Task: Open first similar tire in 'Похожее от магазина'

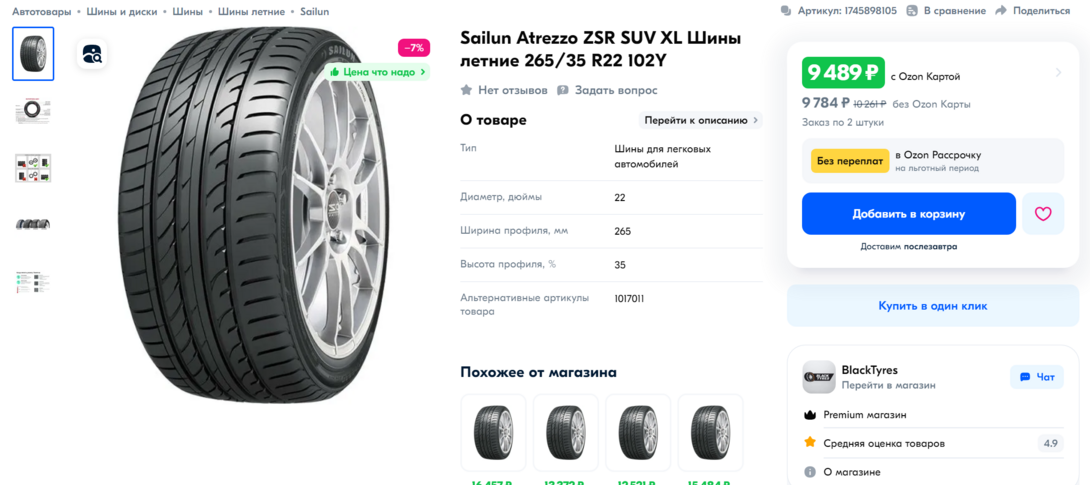Action: coord(494,433)
